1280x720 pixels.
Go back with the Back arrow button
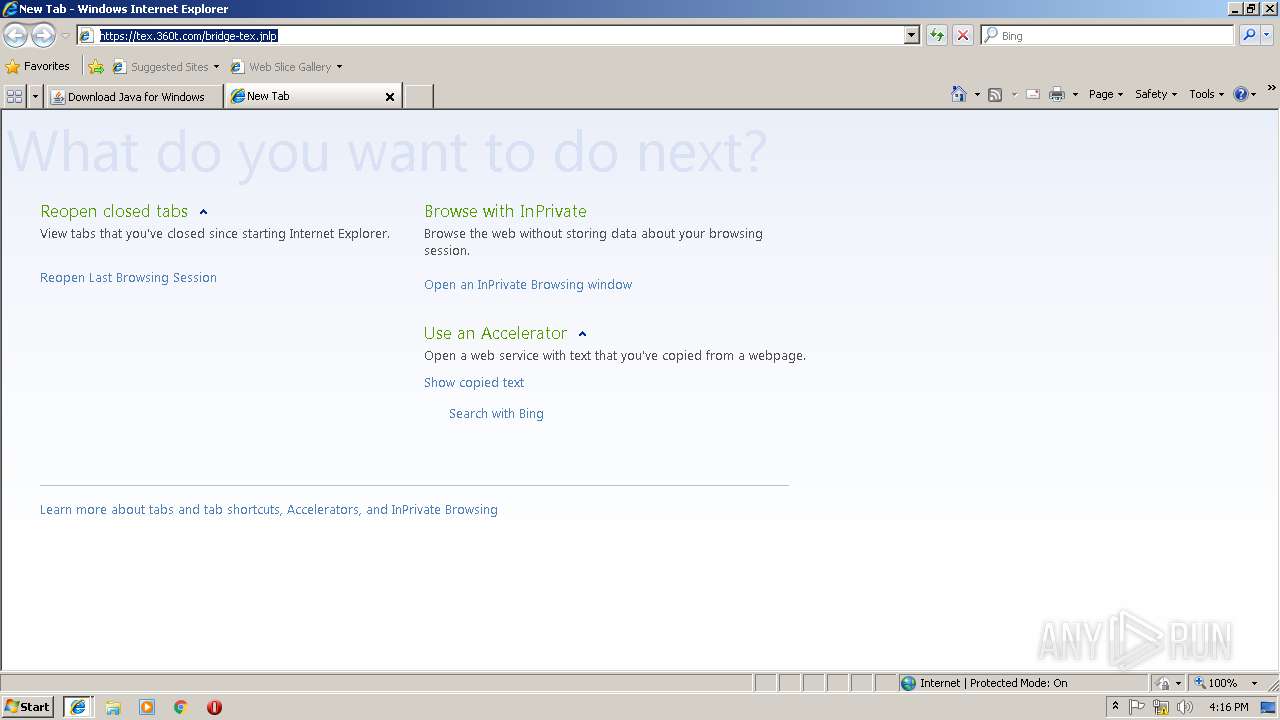click(15, 35)
